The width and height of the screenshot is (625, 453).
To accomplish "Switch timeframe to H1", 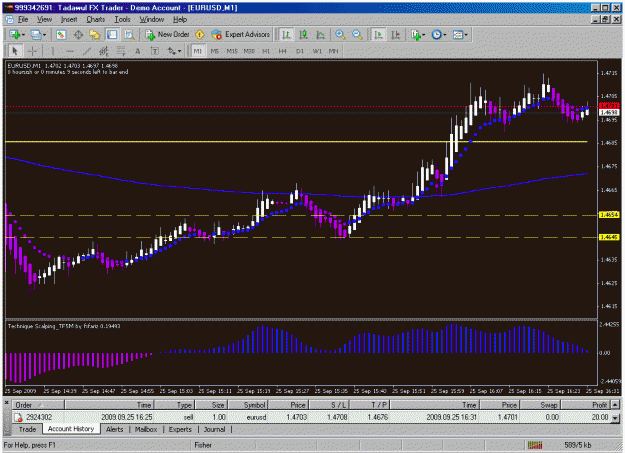I will point(266,51).
